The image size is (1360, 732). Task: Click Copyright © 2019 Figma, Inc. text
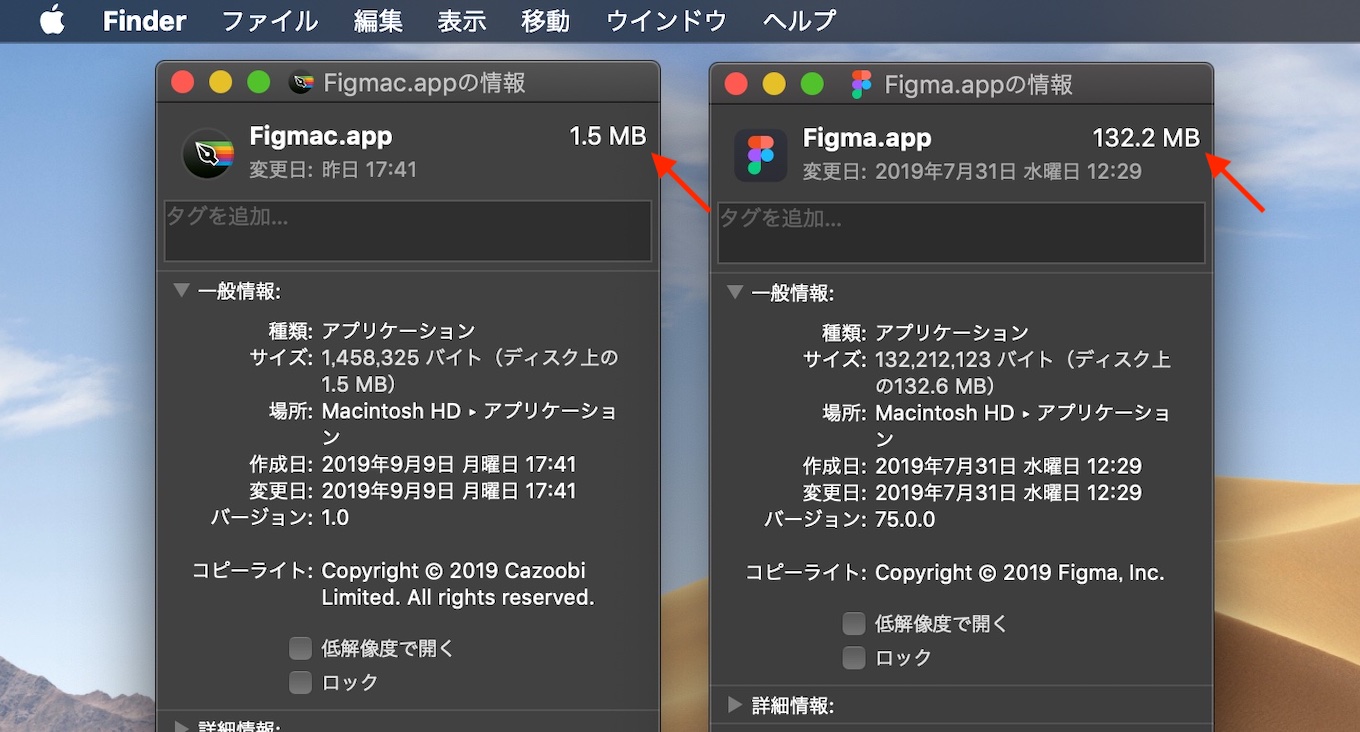1020,573
